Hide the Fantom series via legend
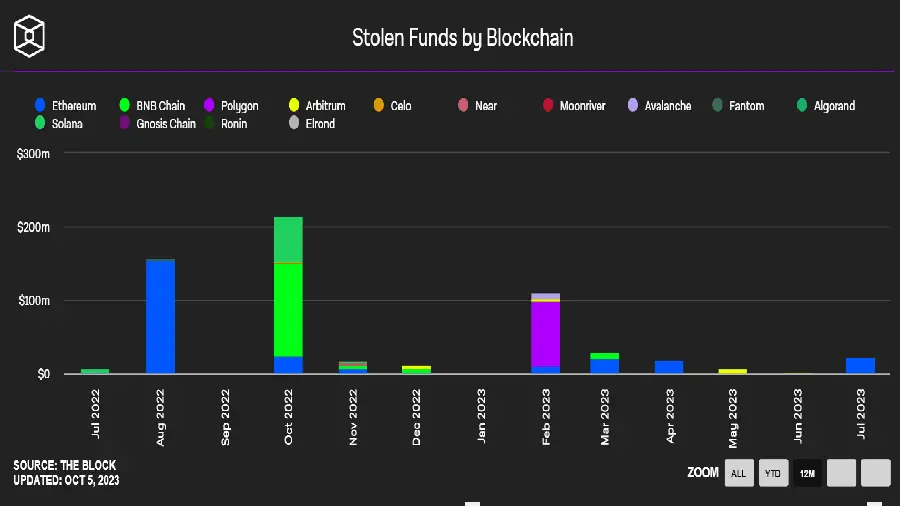Viewport: 900px width, 506px height. [717, 106]
